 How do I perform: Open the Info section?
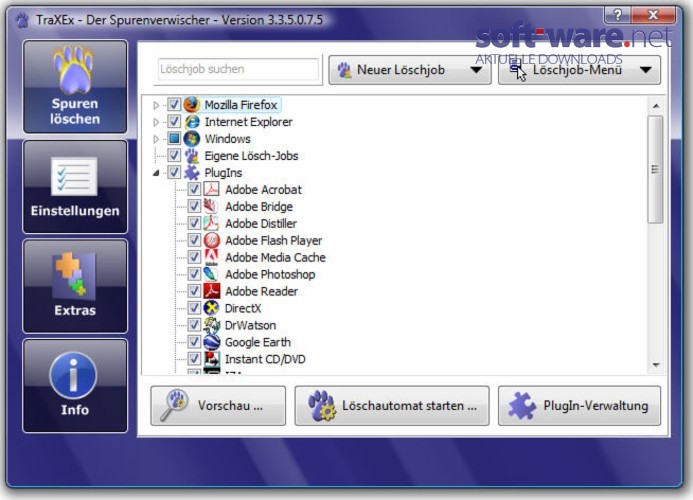pyautogui.click(x=75, y=385)
